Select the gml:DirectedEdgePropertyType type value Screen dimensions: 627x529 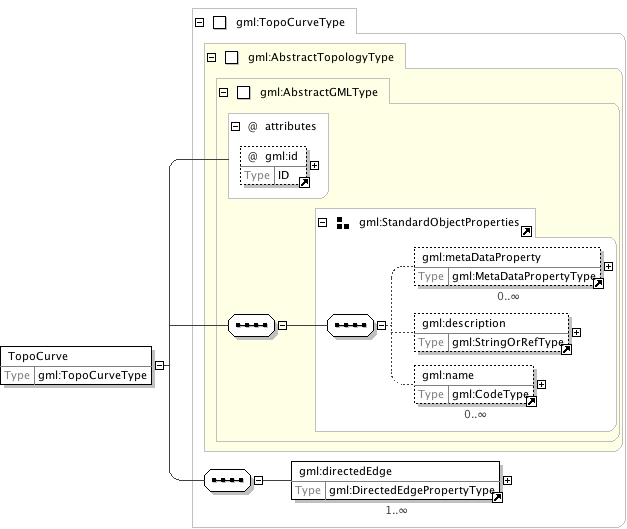(412, 490)
